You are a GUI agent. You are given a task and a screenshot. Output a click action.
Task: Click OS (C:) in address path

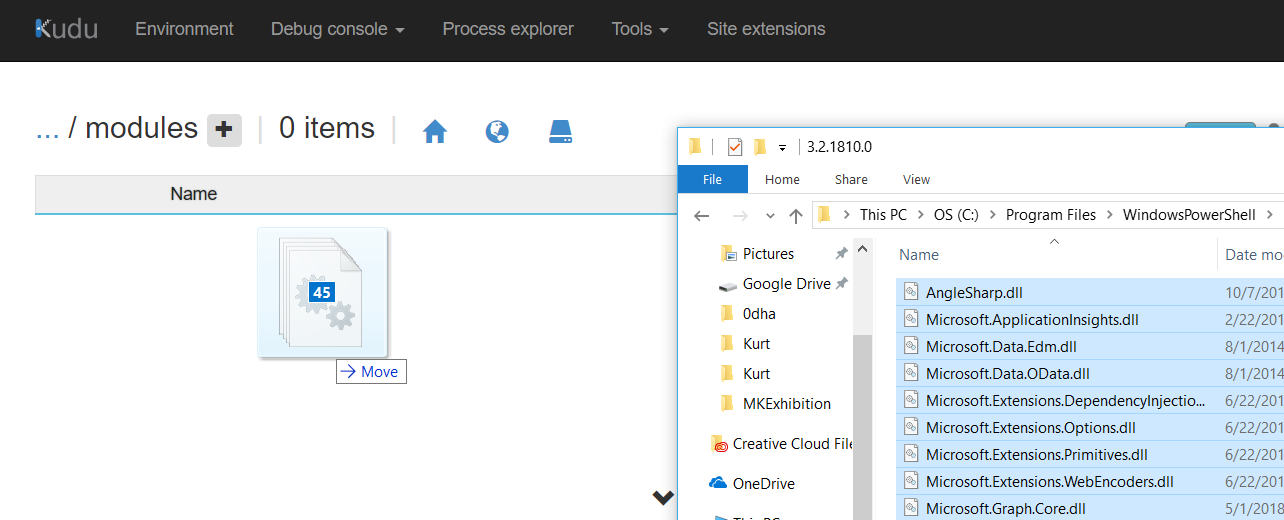click(x=957, y=215)
